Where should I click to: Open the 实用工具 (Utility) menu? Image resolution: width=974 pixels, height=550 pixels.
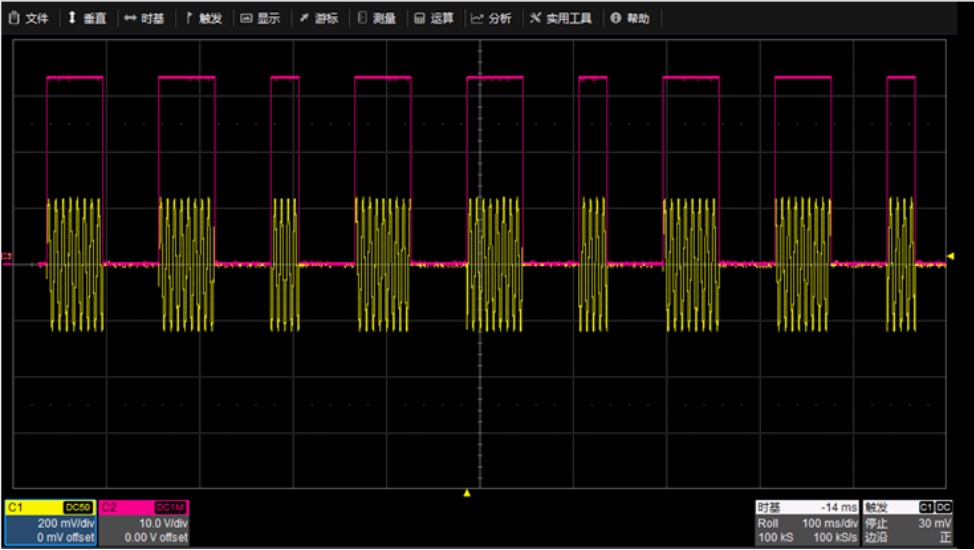561,18
